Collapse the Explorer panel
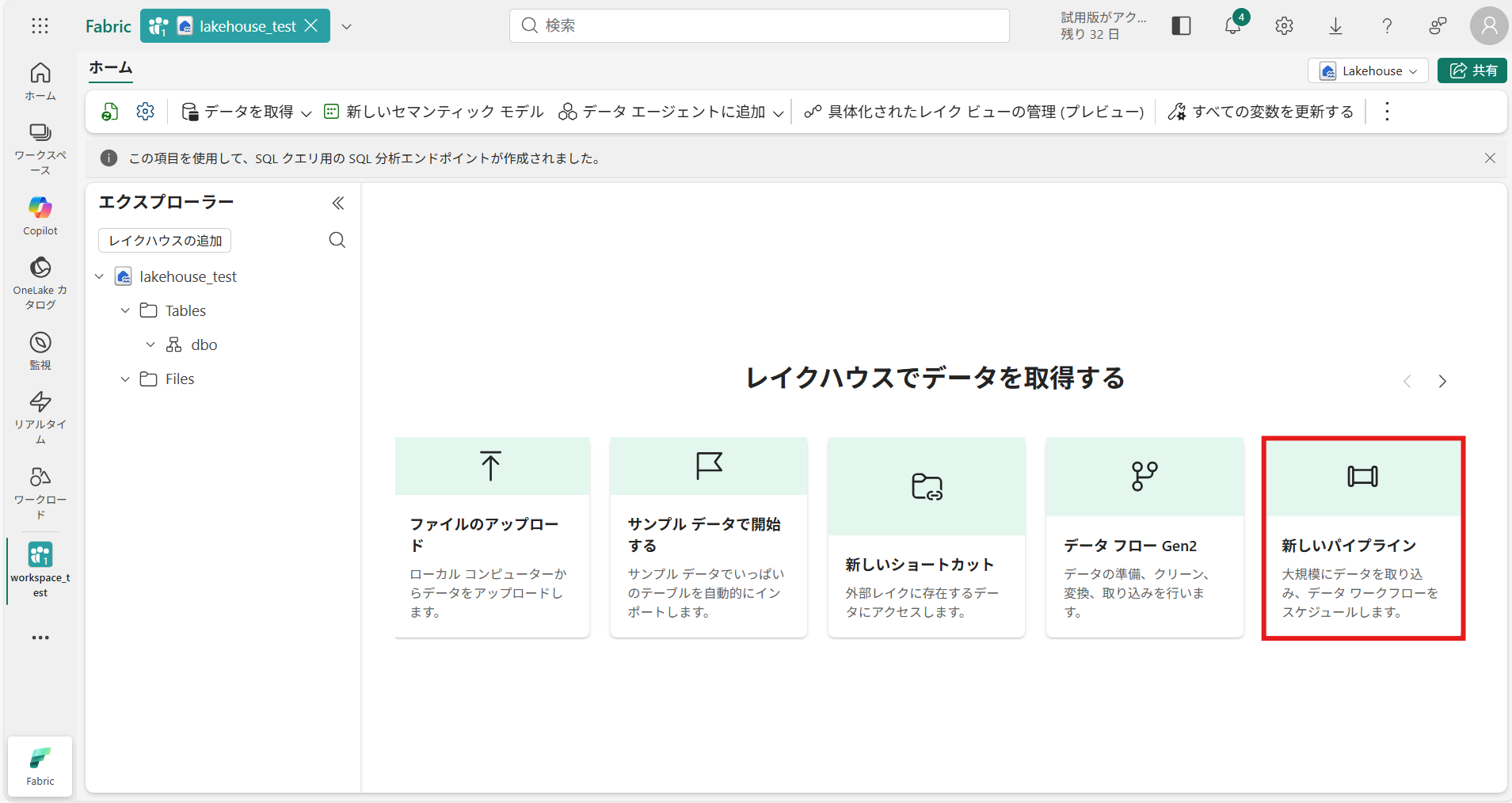Viewport: 1512px width, 803px height. [338, 204]
